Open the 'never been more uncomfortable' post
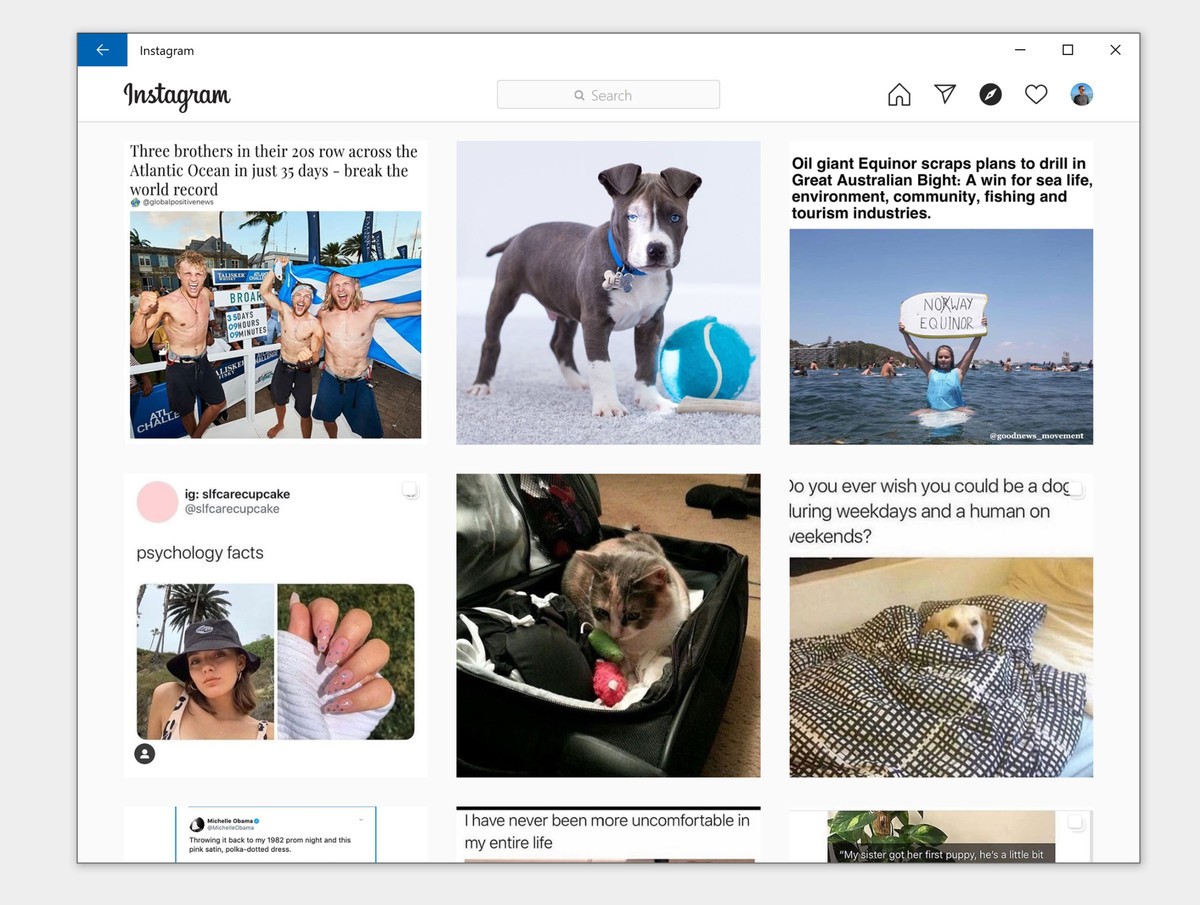Image resolution: width=1200 pixels, height=905 pixels. [608, 834]
